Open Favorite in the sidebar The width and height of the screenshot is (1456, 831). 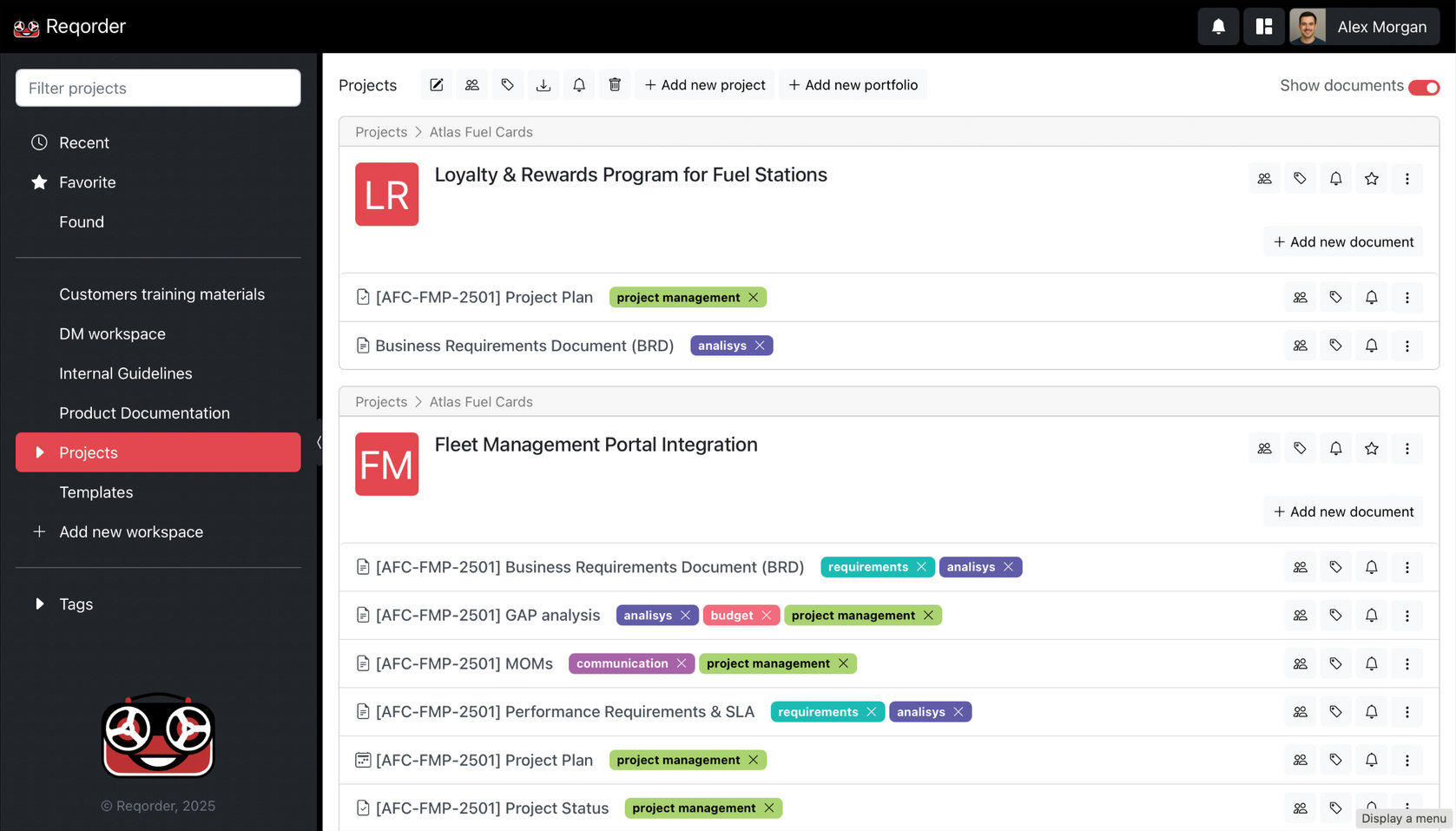158,182
